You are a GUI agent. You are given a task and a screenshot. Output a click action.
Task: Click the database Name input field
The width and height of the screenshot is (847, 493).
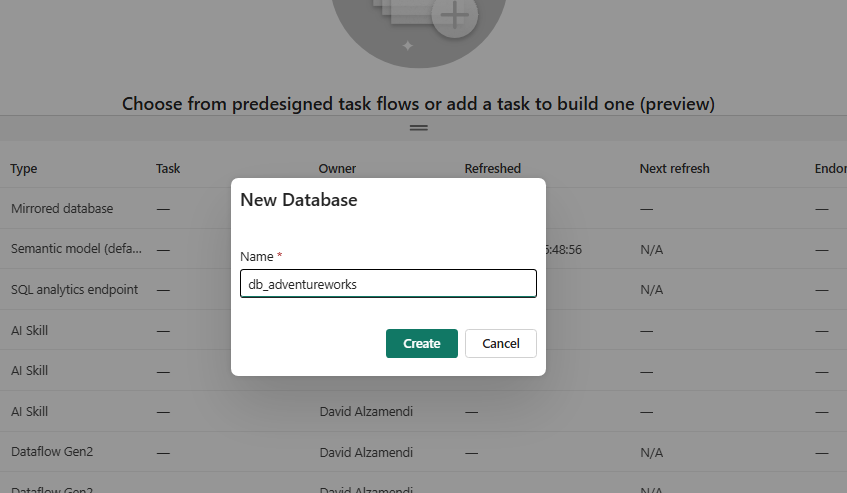(388, 283)
